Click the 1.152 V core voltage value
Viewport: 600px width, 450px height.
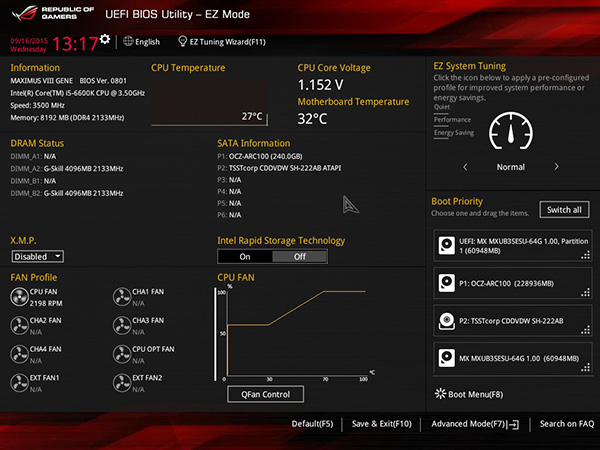(321, 85)
